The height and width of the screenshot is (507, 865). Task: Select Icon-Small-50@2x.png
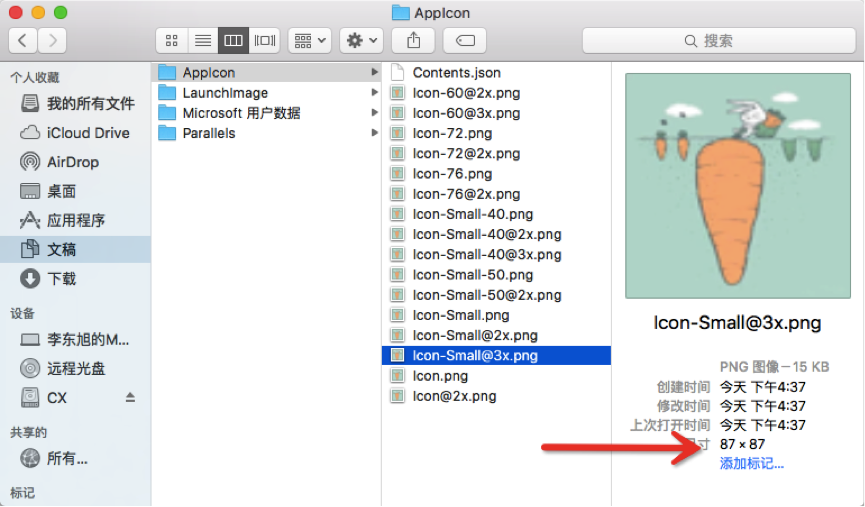496,295
